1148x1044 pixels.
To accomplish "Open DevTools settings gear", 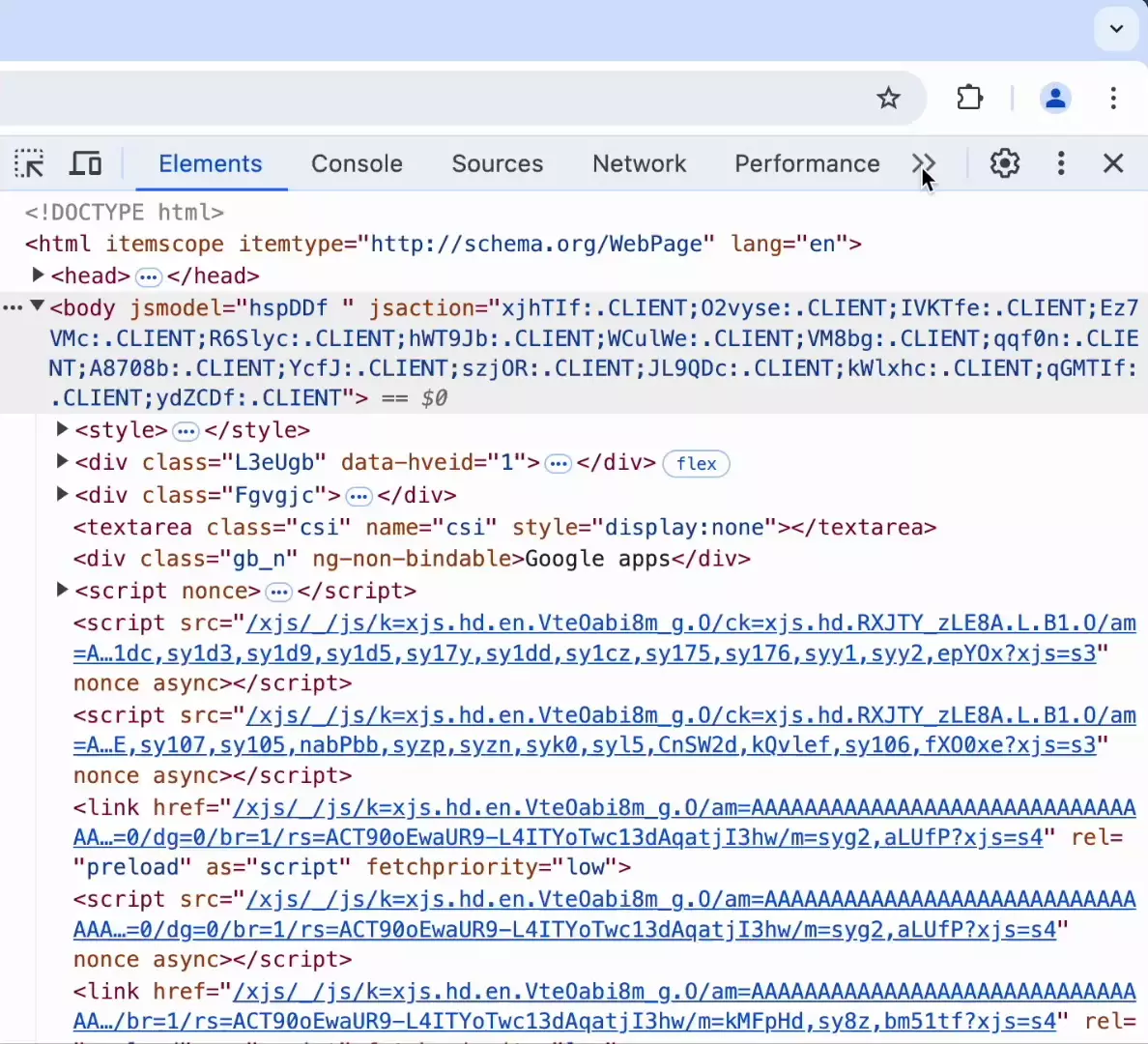I will 1004,163.
